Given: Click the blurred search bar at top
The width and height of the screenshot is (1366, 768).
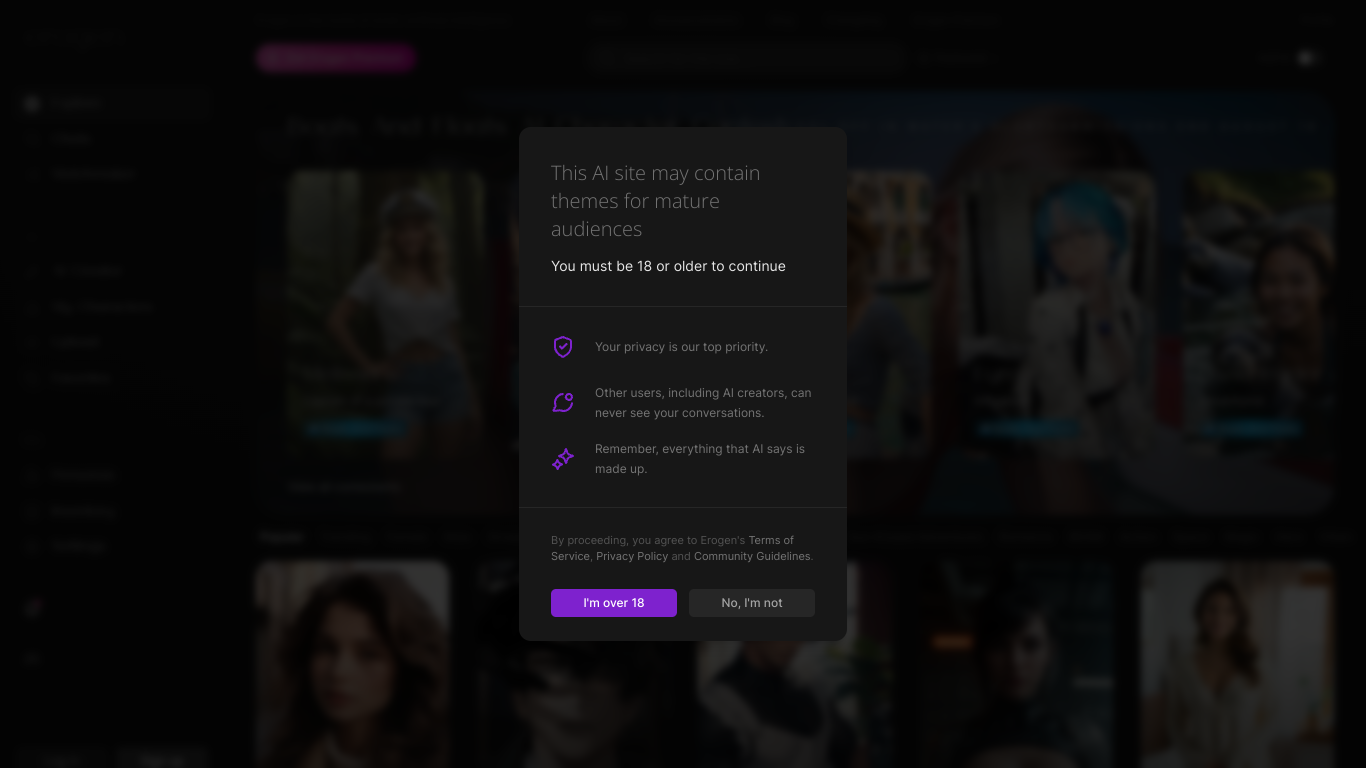Looking at the screenshot, I should click(x=747, y=58).
